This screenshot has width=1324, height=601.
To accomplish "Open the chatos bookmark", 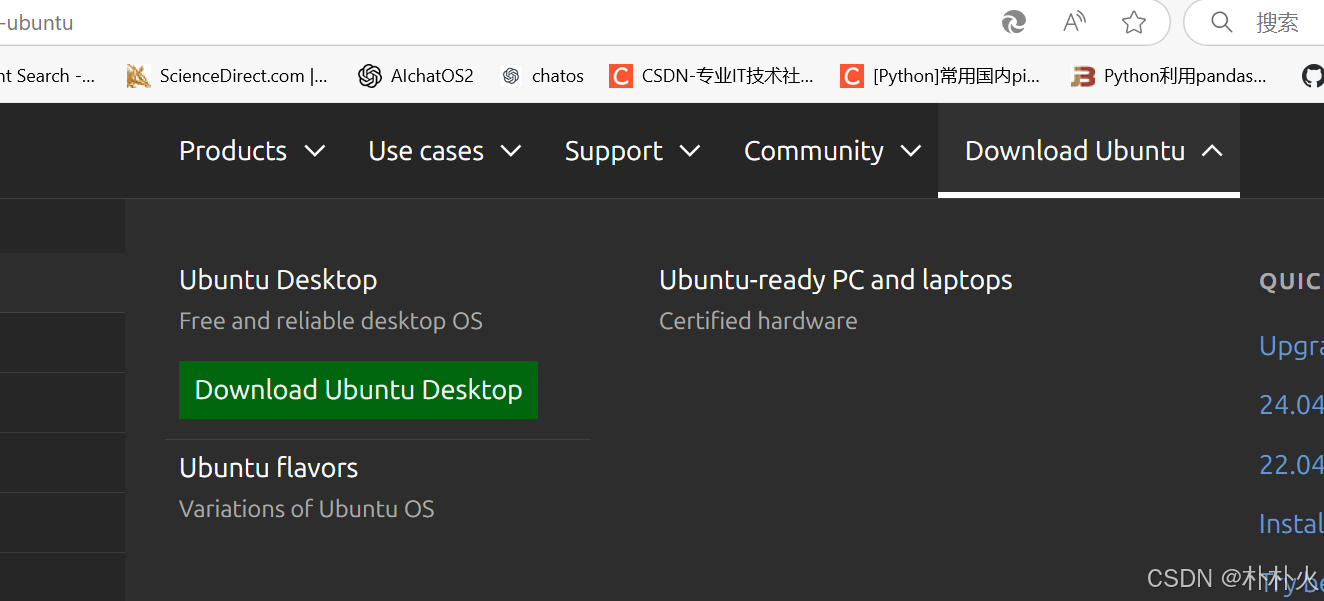I will point(542,76).
